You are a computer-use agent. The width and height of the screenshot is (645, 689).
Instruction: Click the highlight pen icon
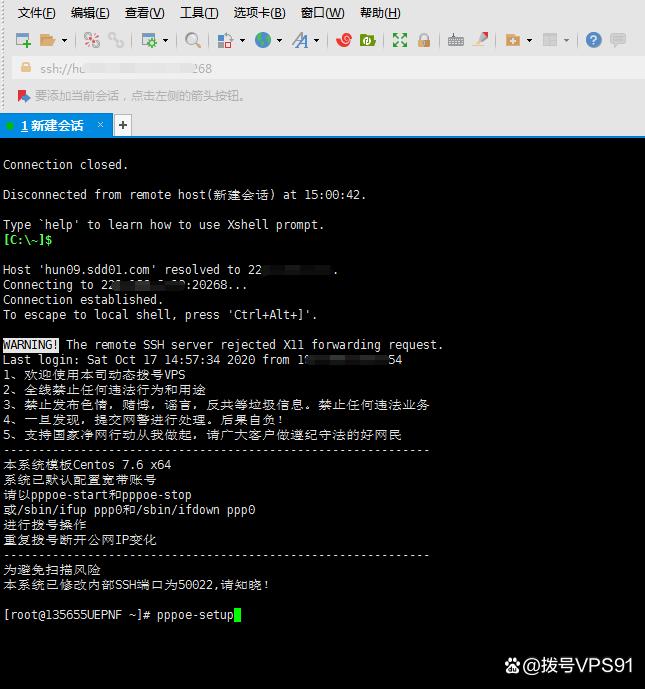[x=481, y=40]
